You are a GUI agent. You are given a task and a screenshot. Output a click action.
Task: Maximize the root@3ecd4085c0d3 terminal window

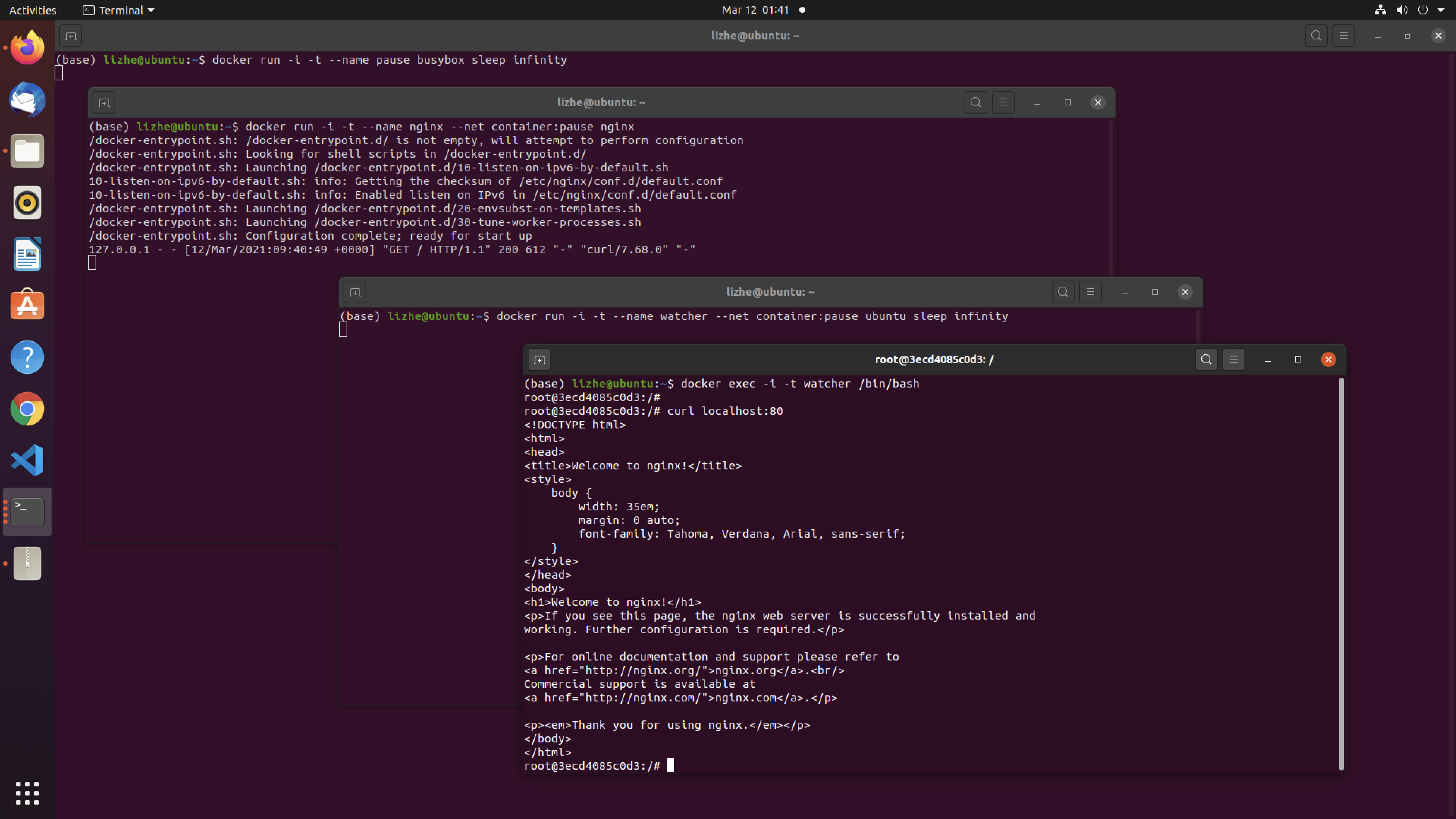[x=1298, y=359]
